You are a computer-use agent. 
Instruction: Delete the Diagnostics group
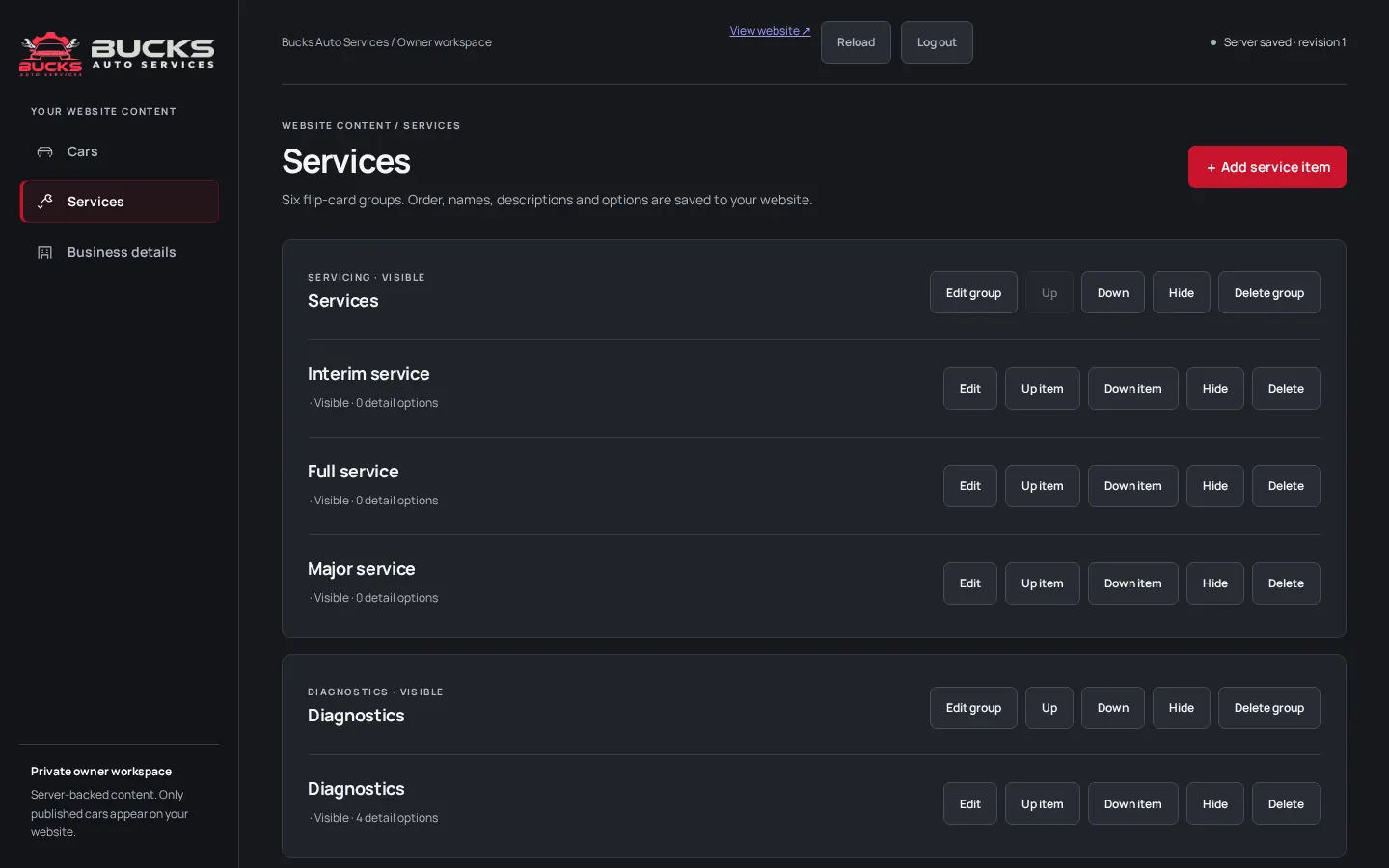(1269, 708)
